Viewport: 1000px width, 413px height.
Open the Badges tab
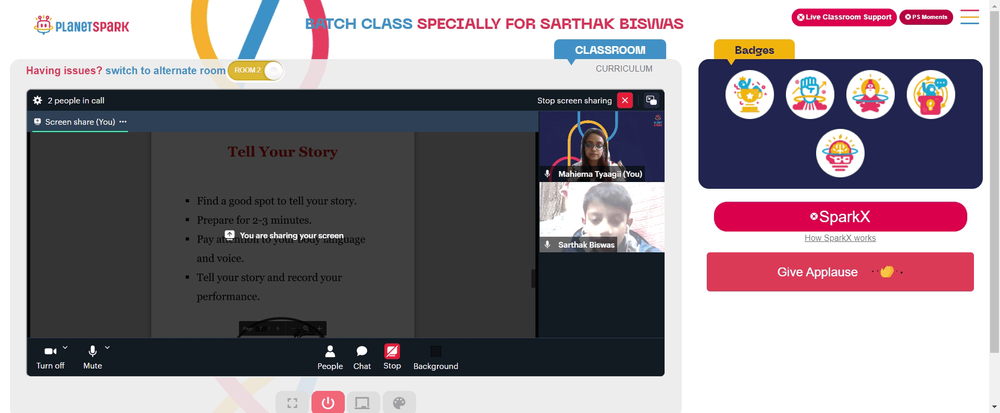(x=754, y=50)
